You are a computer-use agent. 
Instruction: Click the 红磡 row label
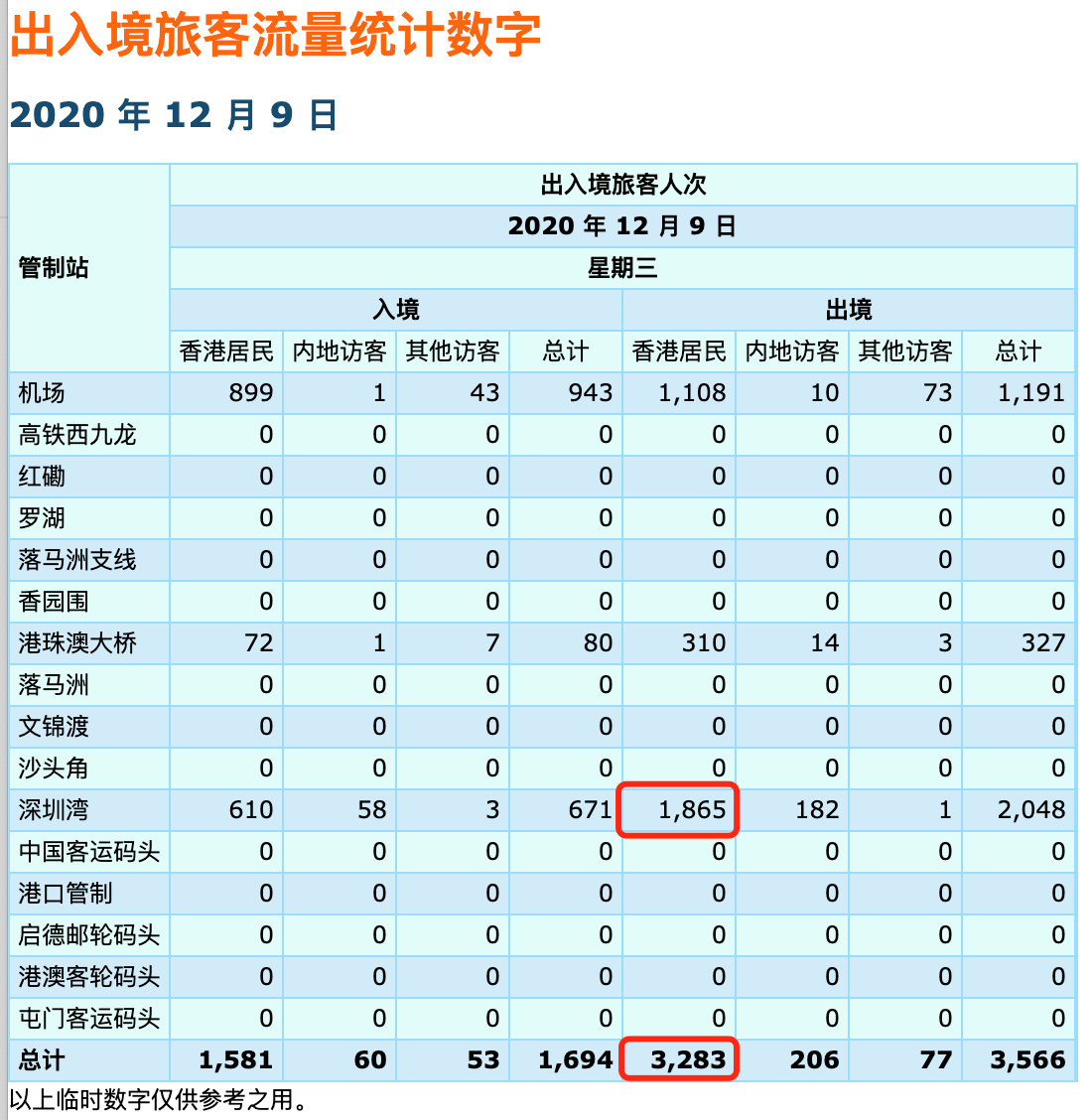42,477
